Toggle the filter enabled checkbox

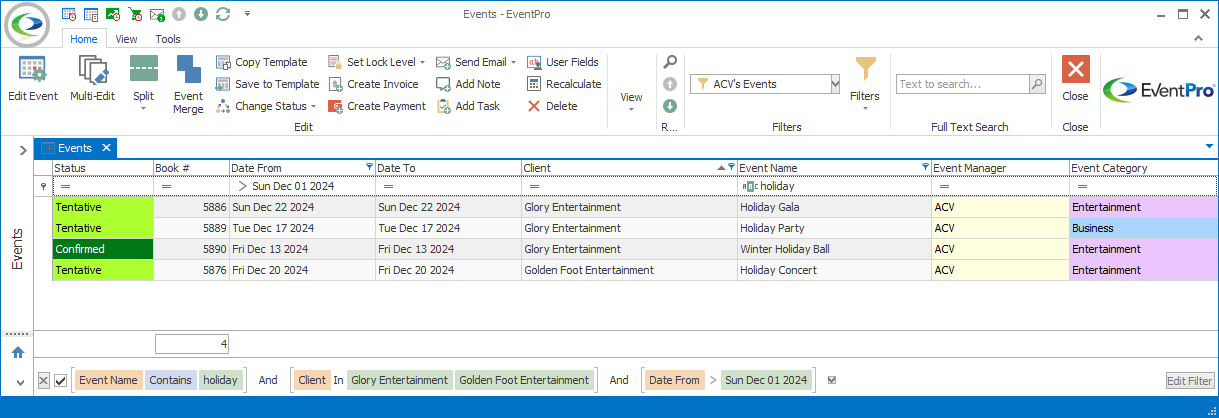click(60, 380)
